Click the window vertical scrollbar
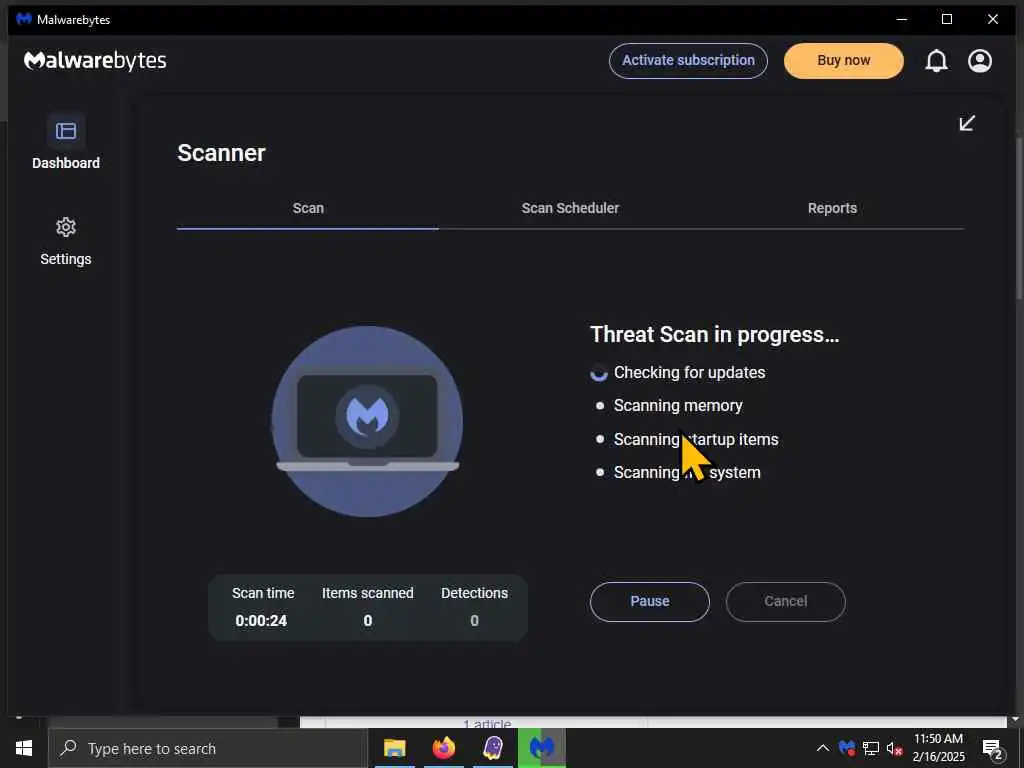Screen dimensions: 1024x768 click(1019, 216)
